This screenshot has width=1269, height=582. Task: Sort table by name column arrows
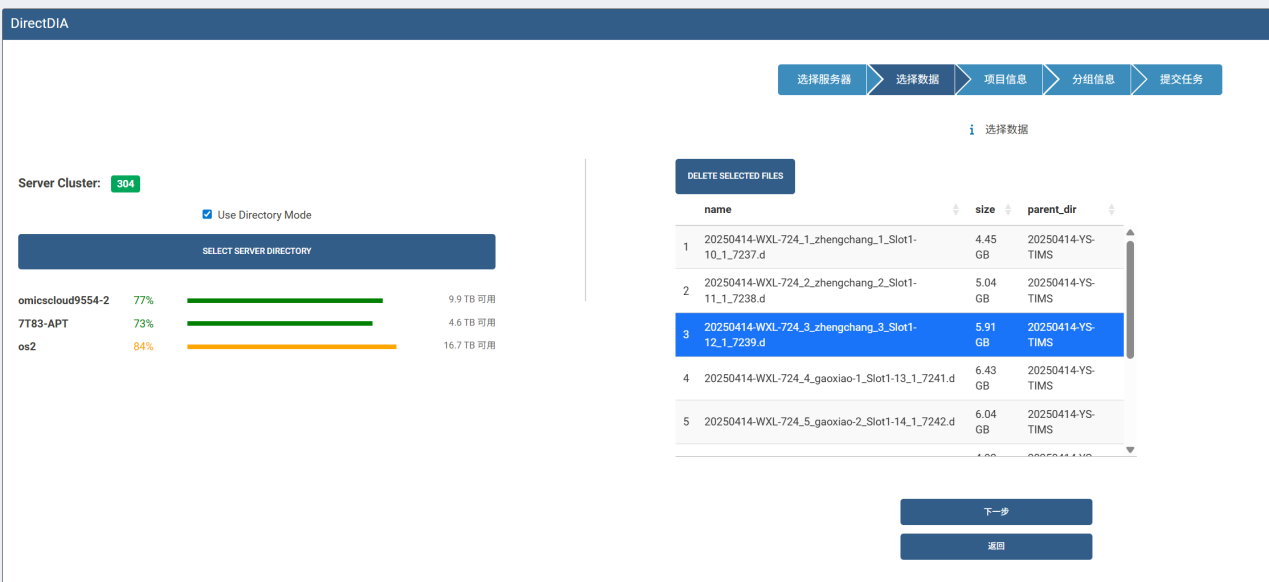955,210
